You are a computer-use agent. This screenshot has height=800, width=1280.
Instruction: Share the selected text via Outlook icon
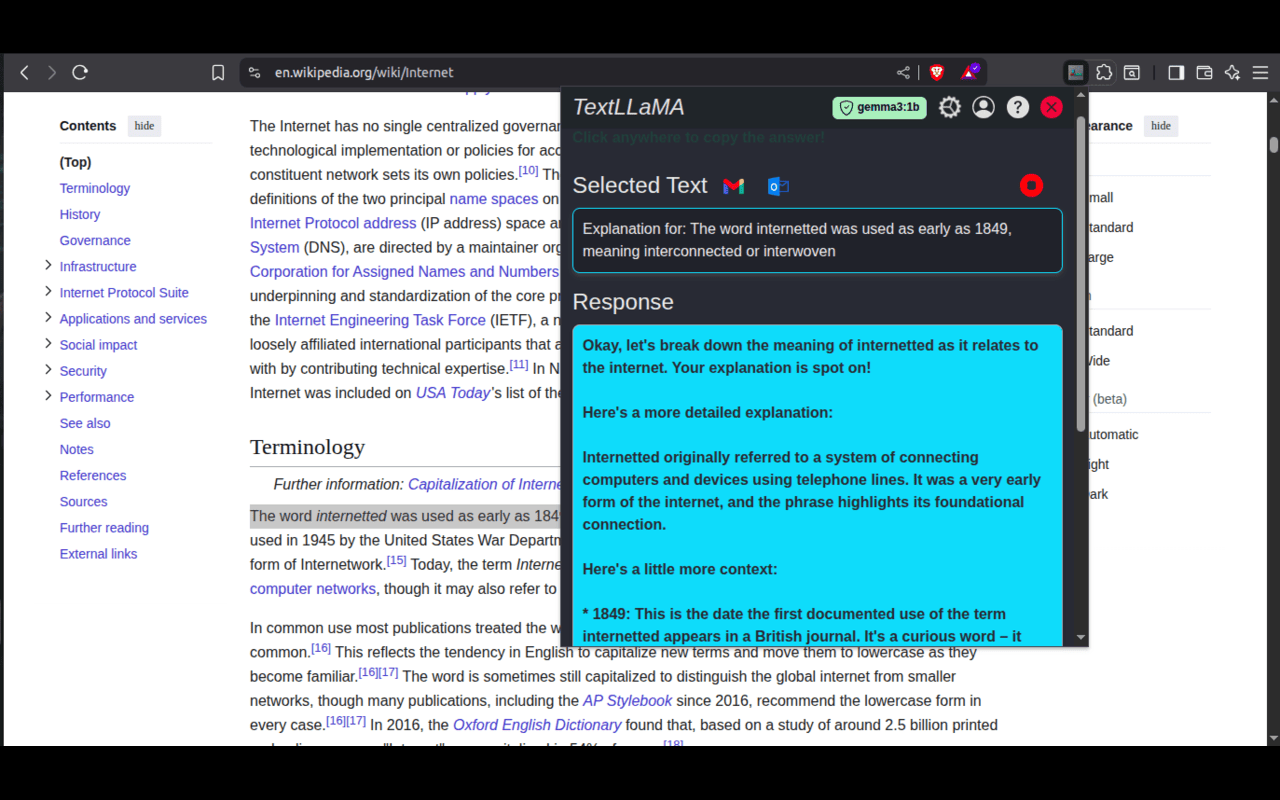coord(778,186)
